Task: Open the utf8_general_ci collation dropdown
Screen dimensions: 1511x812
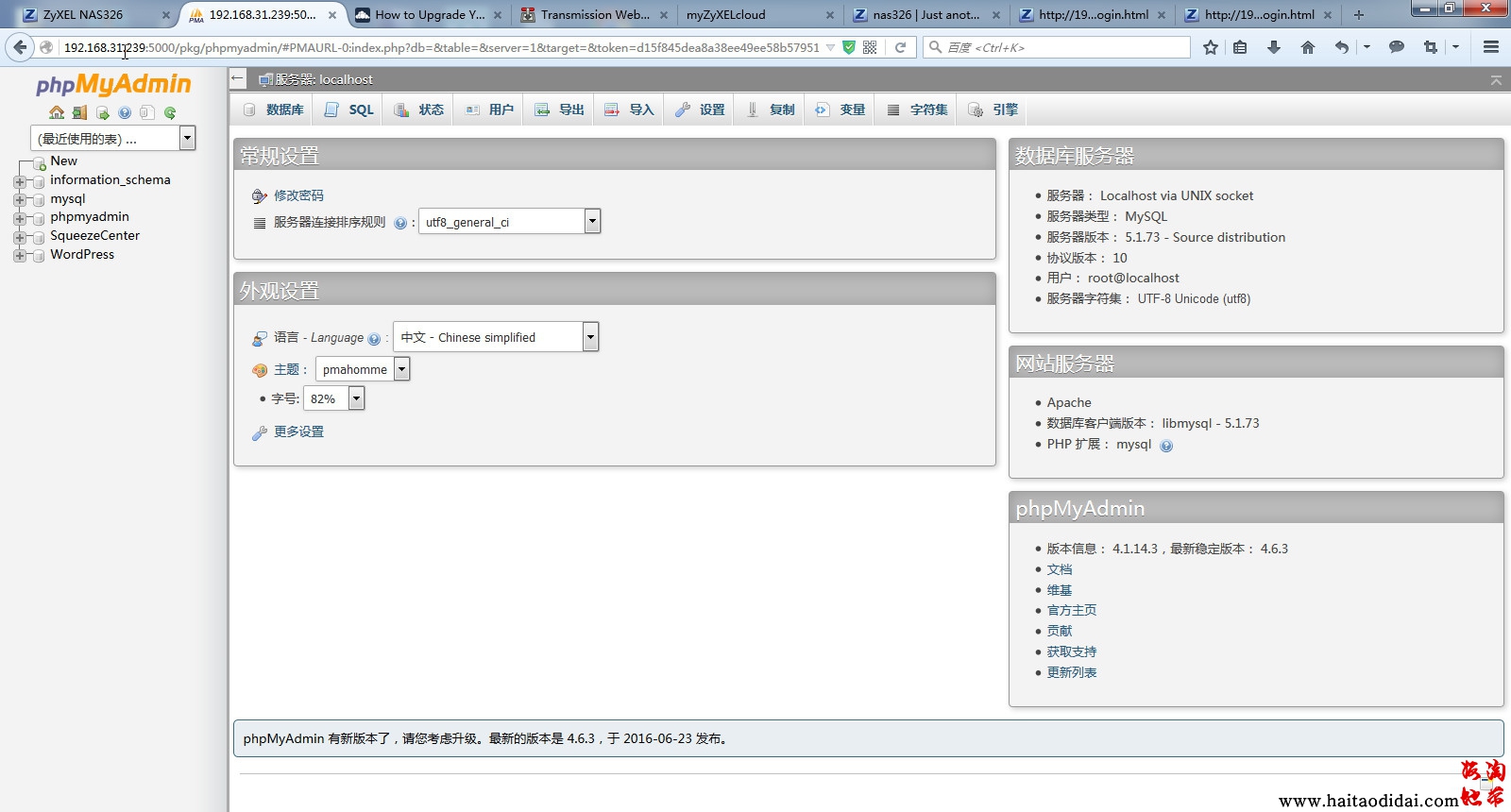Action: 592,222
